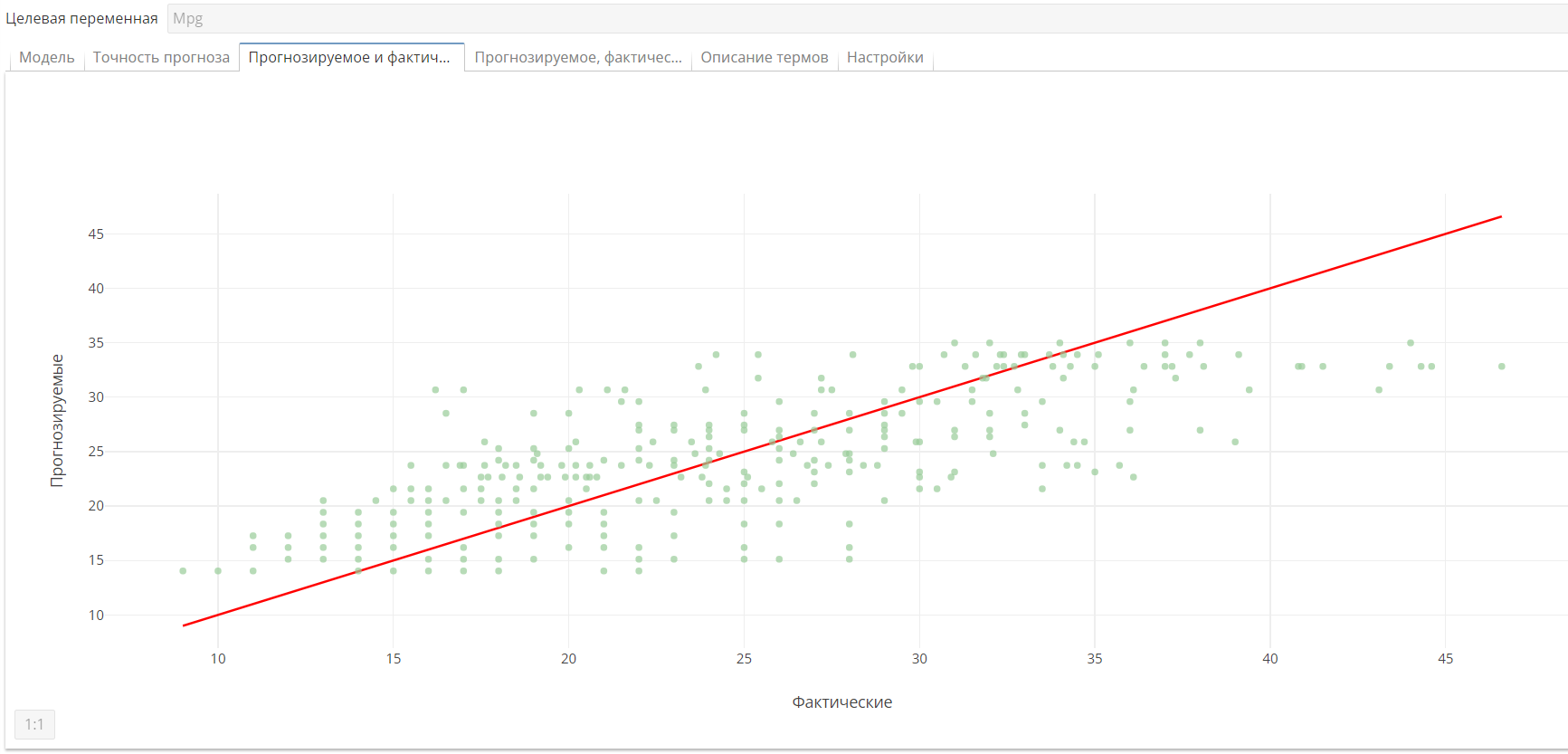Switch to the Описание термов tab
1568x754 pixels.
click(765, 57)
